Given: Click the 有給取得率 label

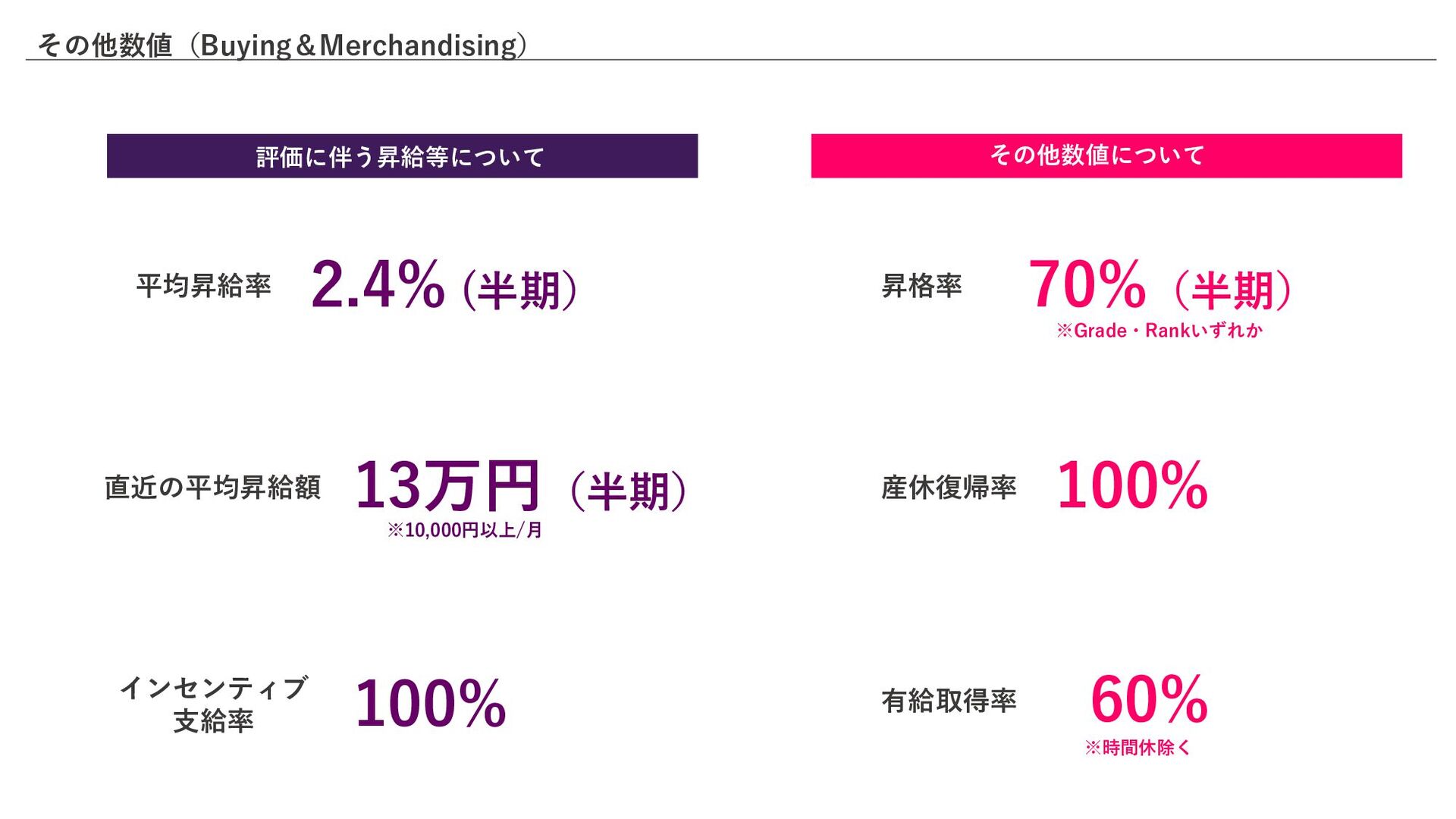Looking at the screenshot, I should (949, 701).
